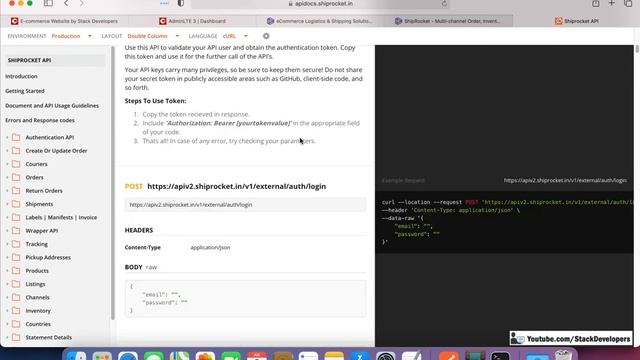Click the page scrollbar on right edge
Image resolution: width=640 pixels, height=360 pixels.
[637, 49]
